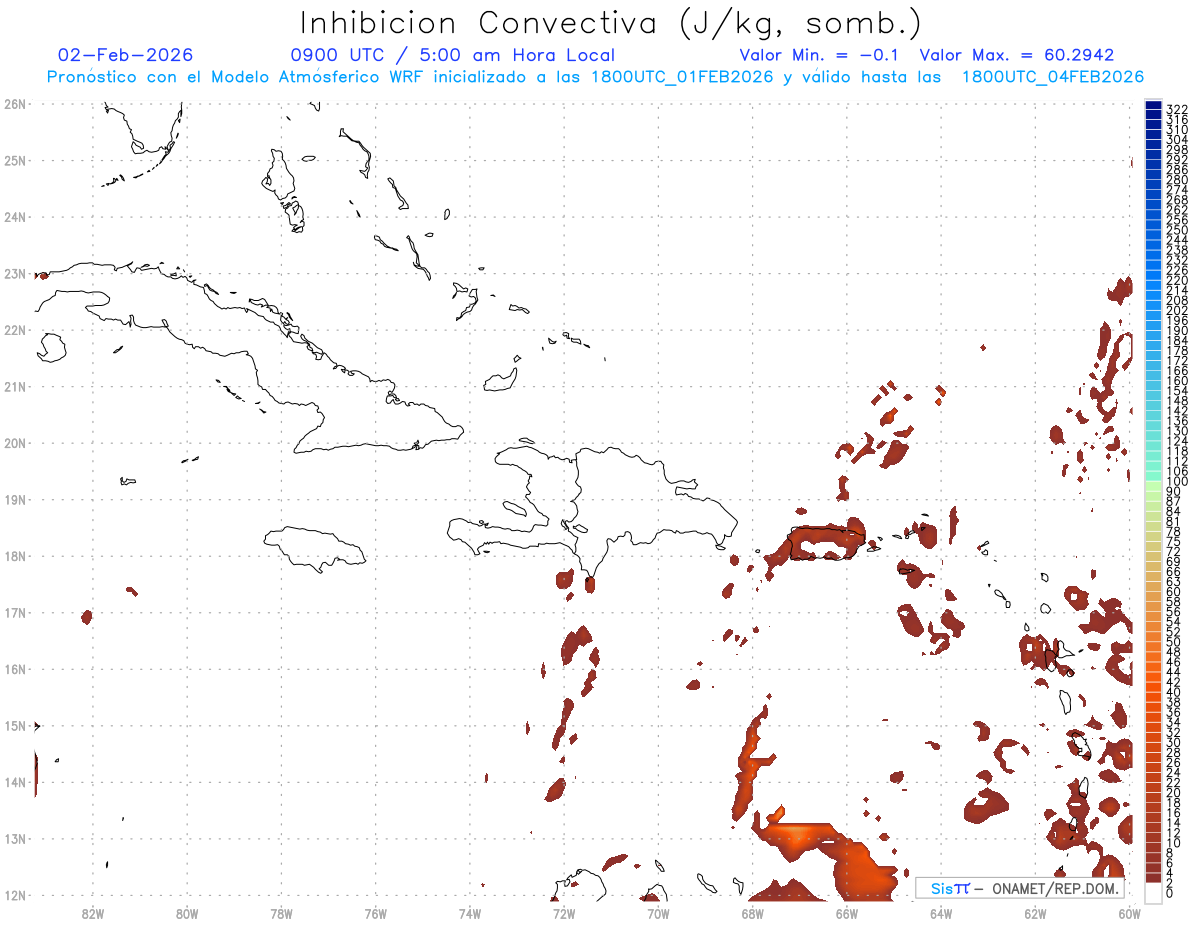Click the "62W" longitude label
The width and height of the screenshot is (1200, 927).
click(1035, 912)
